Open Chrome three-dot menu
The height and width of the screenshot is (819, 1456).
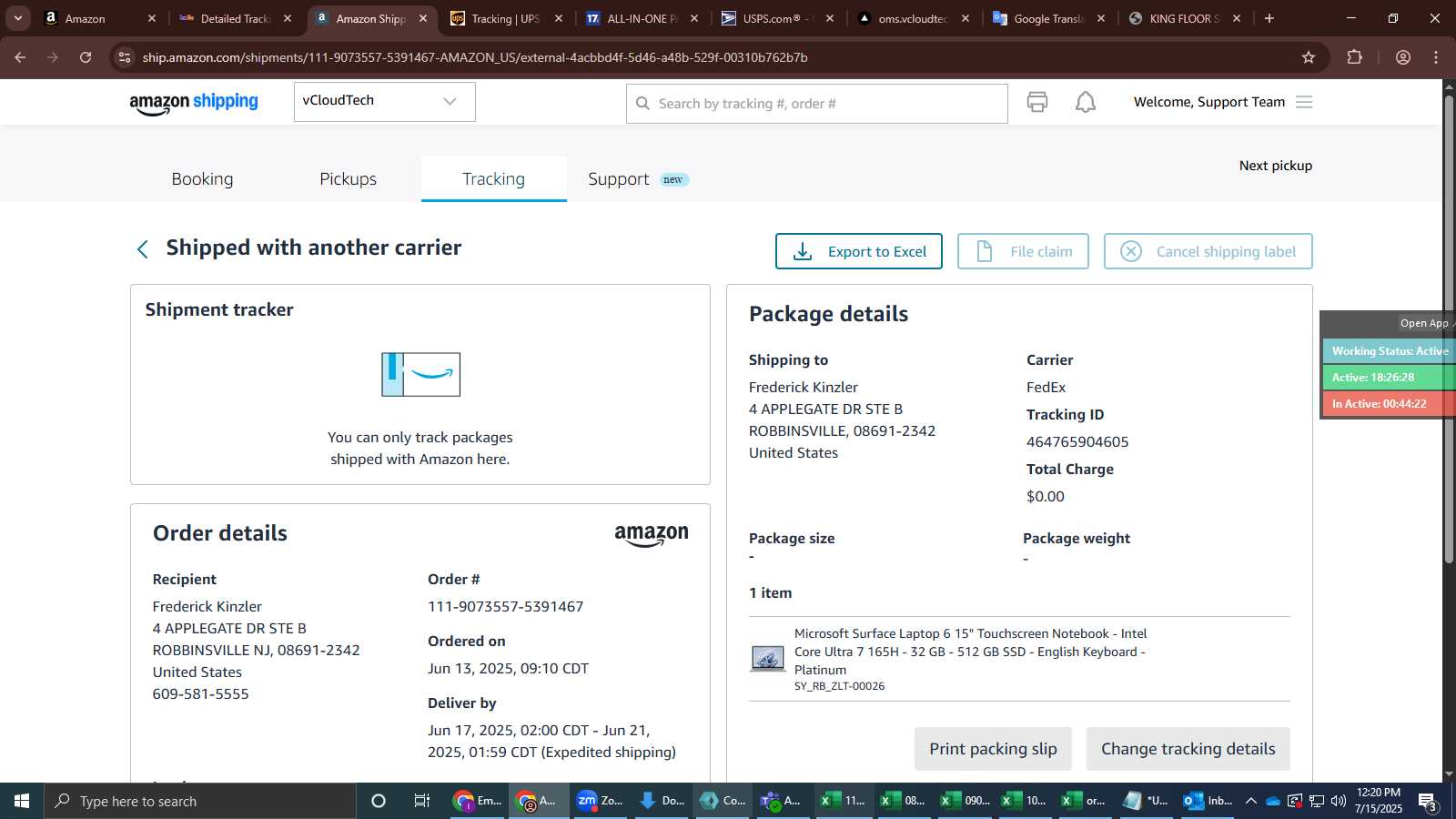1436,57
